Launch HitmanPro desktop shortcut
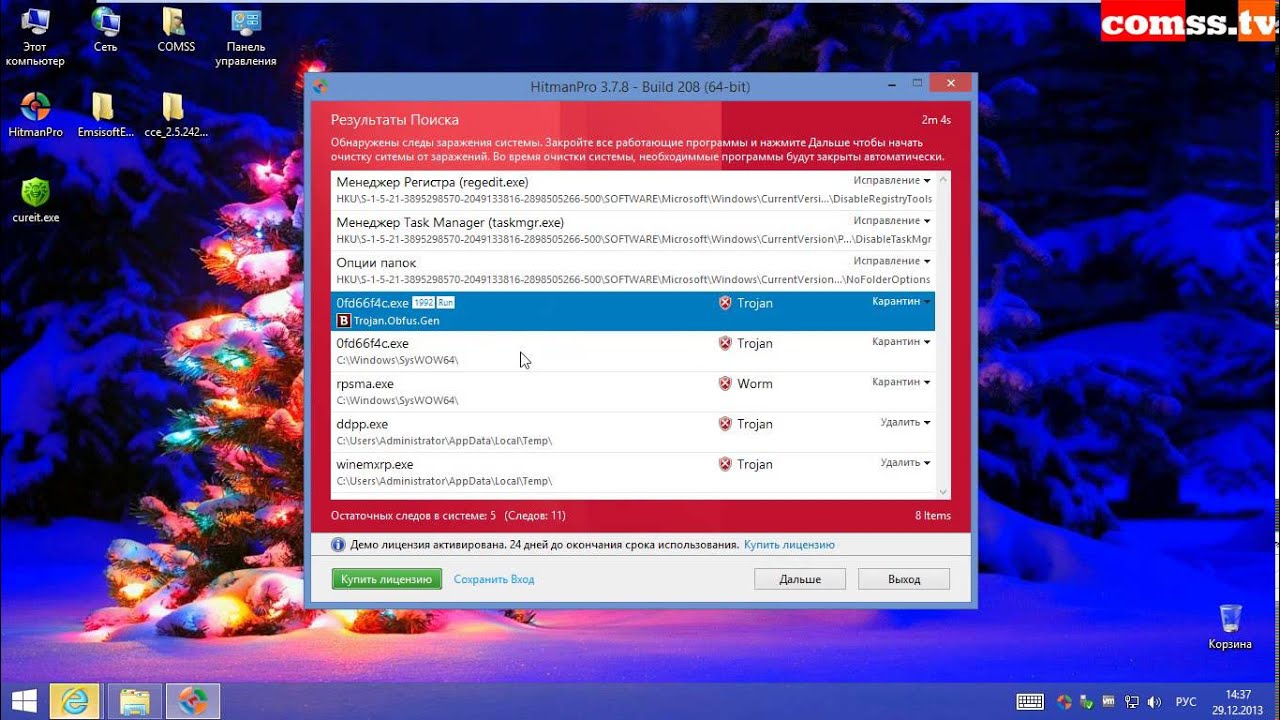 point(35,114)
